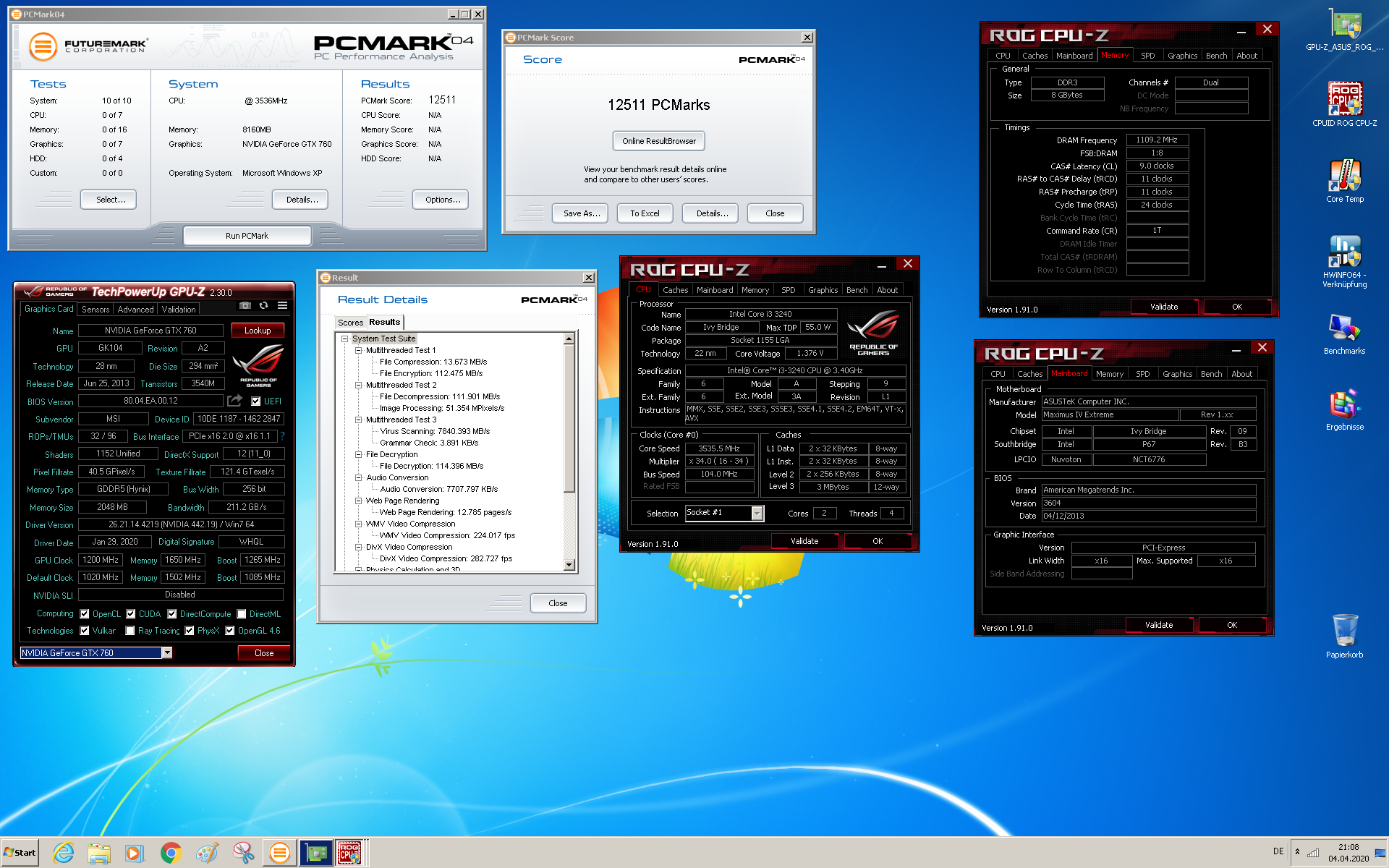Image resolution: width=1389 pixels, height=868 pixels.
Task: Click Run PCMark button
Action: click(x=247, y=236)
